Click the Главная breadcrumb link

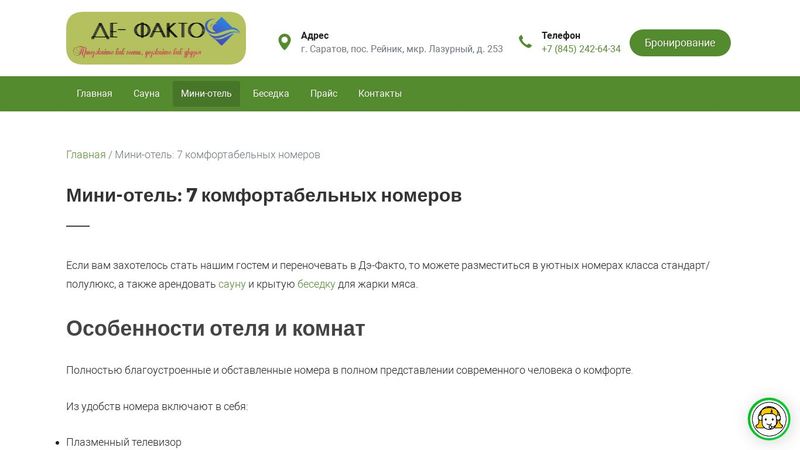(85, 155)
